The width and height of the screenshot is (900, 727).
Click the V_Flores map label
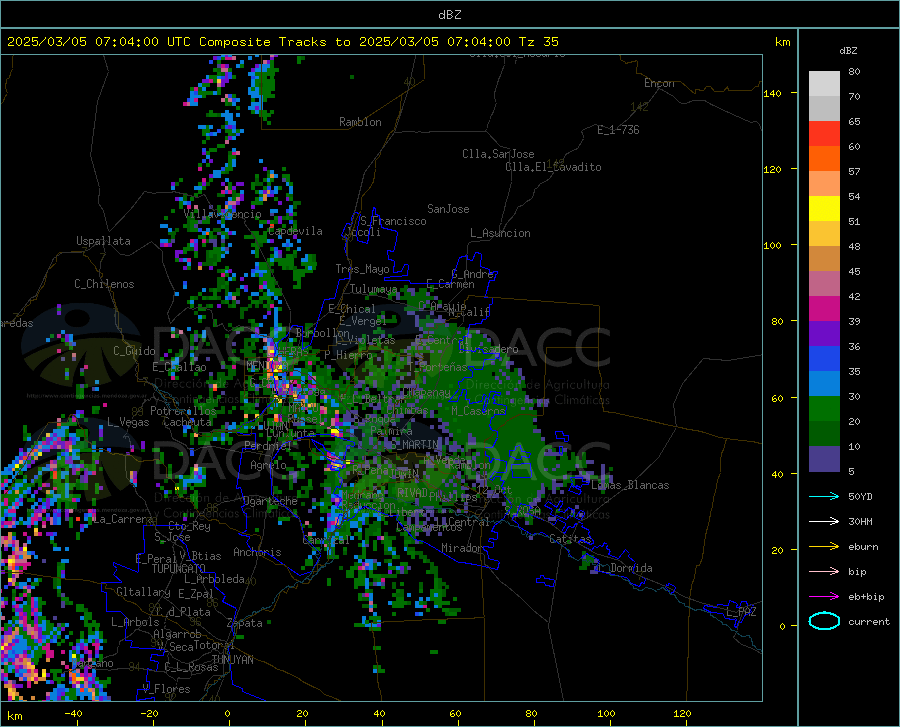pyautogui.click(x=166, y=689)
